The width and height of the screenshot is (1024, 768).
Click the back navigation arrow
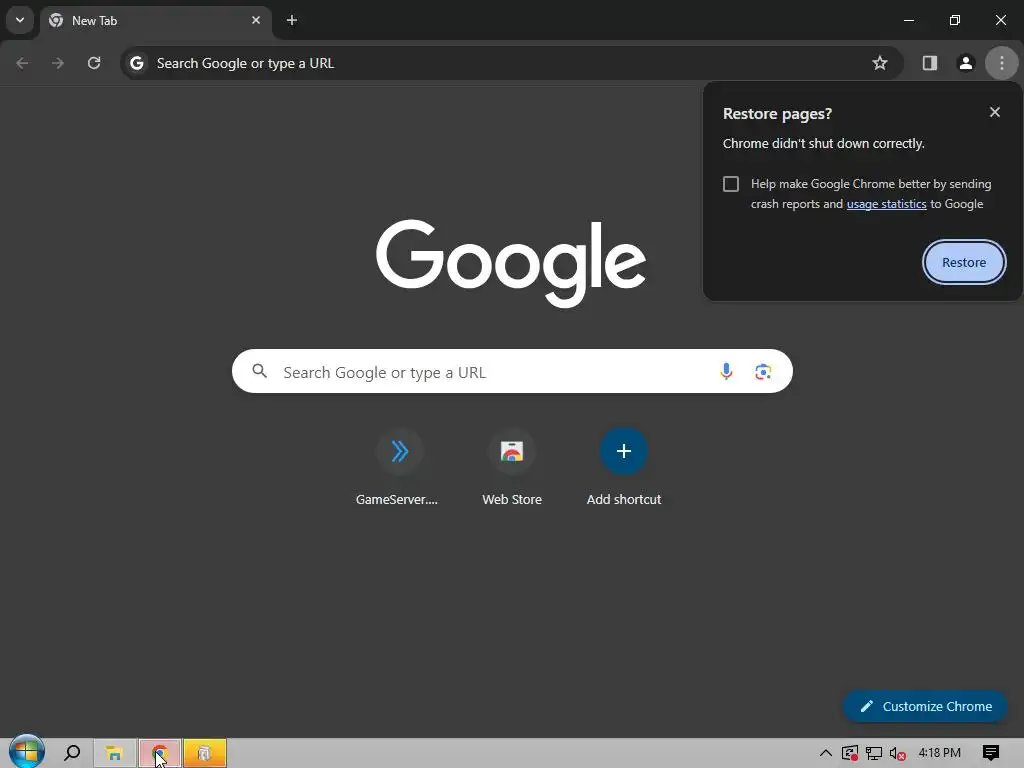22,63
